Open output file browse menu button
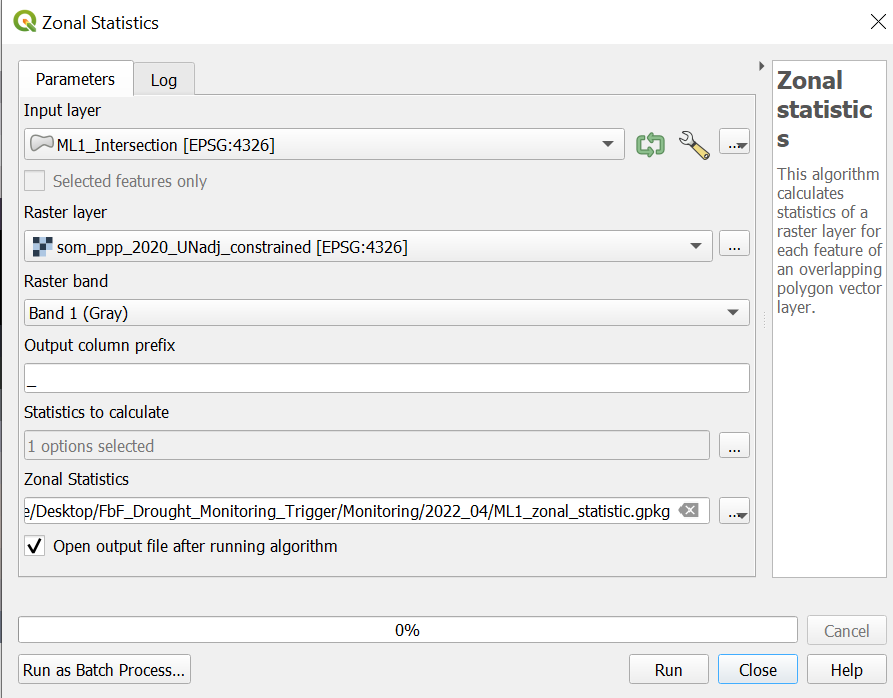The image size is (893, 698). [x=735, y=512]
